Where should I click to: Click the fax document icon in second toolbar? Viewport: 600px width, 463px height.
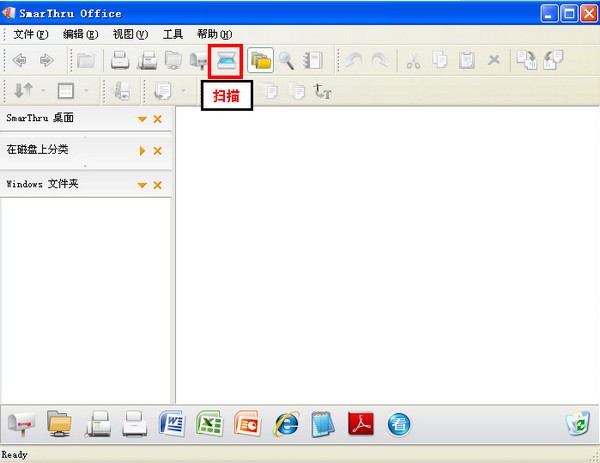coord(121,91)
